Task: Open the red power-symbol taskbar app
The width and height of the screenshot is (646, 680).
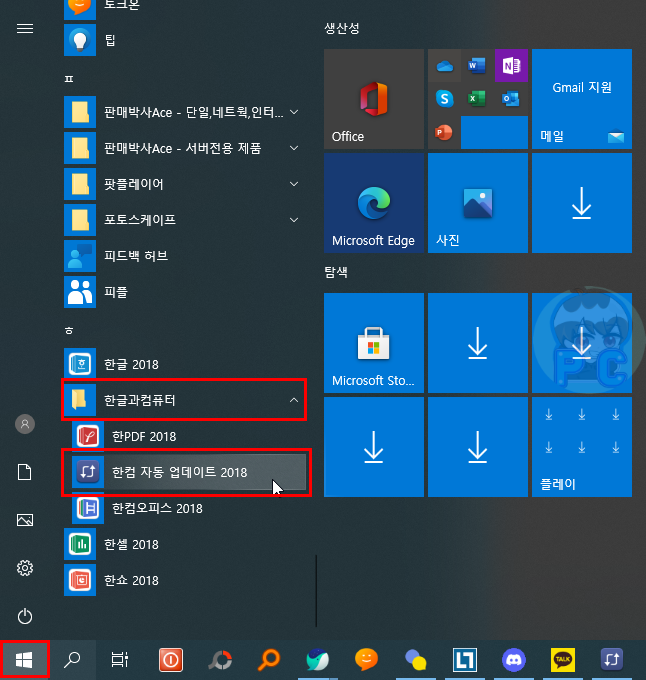Action: (170, 660)
